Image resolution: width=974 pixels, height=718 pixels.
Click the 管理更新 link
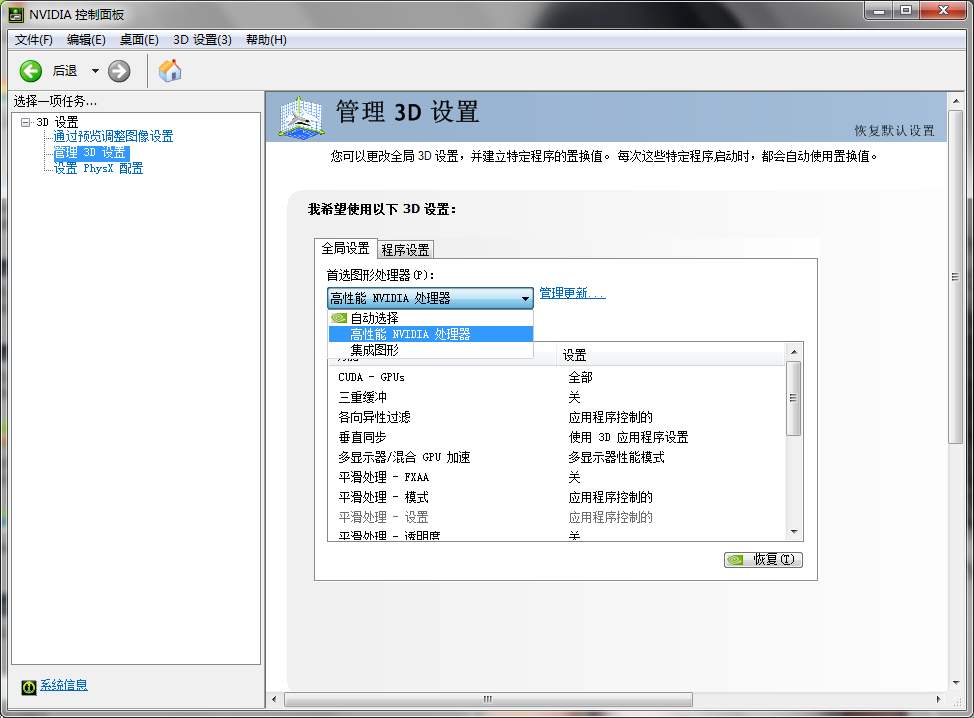[572, 293]
